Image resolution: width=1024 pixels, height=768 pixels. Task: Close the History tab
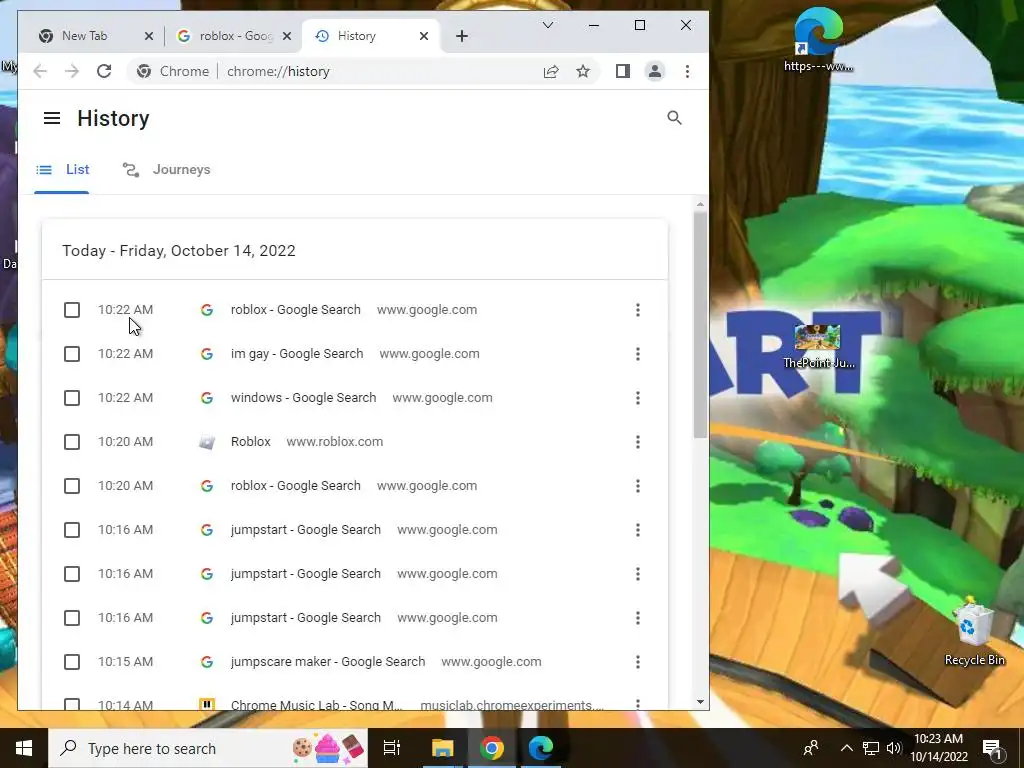[x=424, y=36]
